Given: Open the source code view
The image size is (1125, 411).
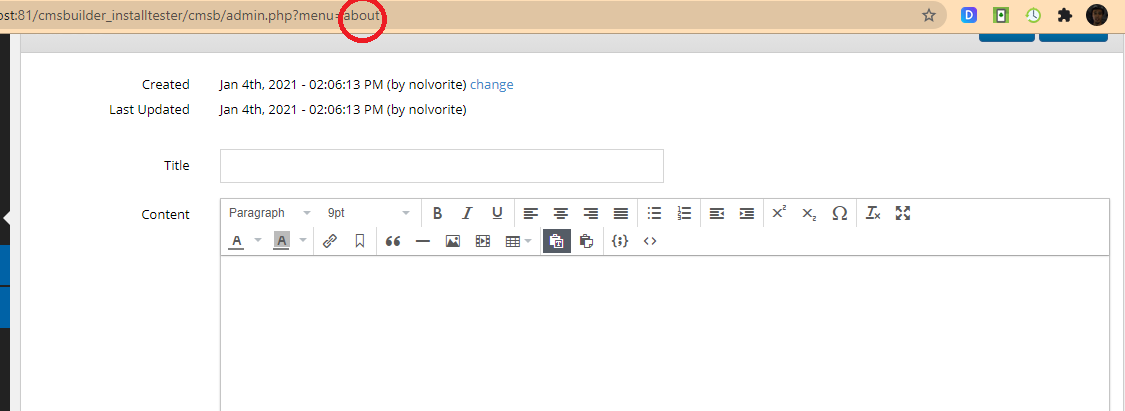Looking at the screenshot, I should (650, 241).
